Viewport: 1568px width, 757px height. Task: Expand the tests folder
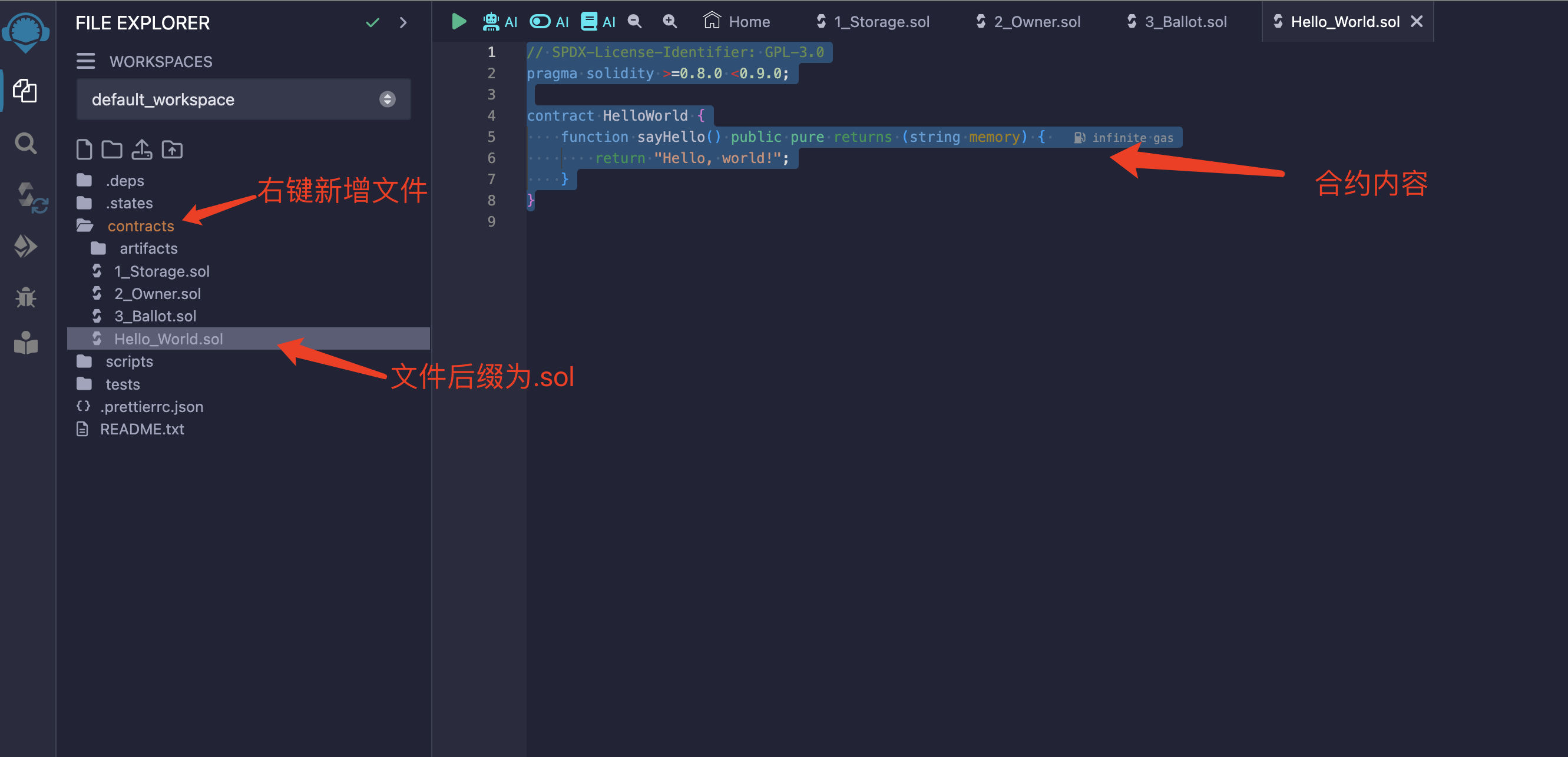(x=108, y=384)
